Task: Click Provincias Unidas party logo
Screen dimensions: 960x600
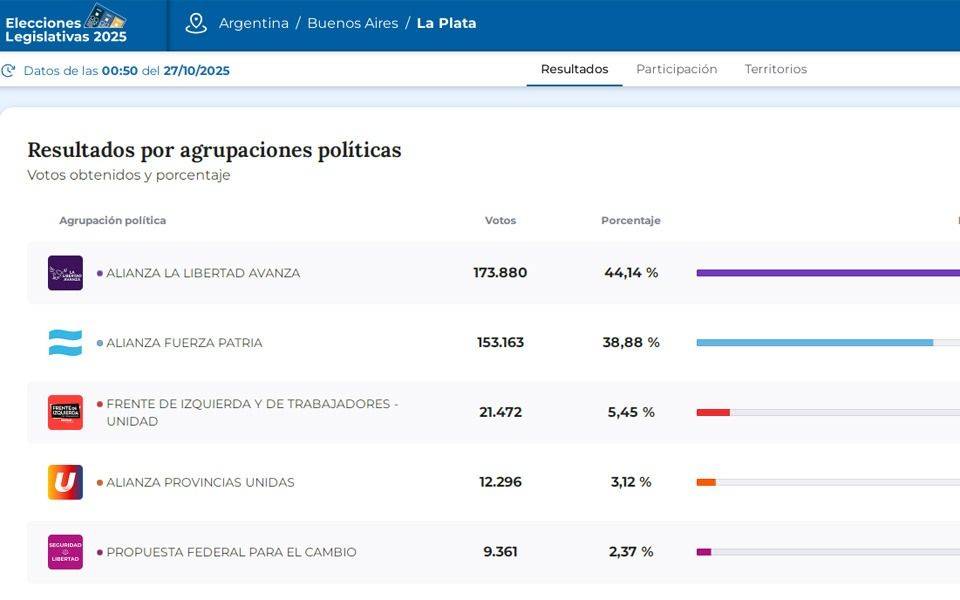Action: (65, 482)
